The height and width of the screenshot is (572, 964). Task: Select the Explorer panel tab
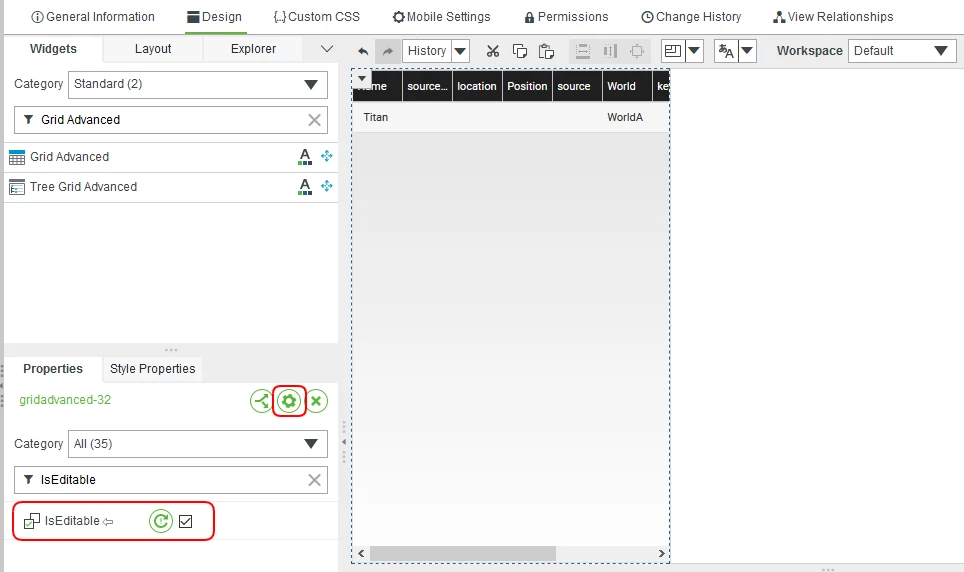(x=253, y=49)
